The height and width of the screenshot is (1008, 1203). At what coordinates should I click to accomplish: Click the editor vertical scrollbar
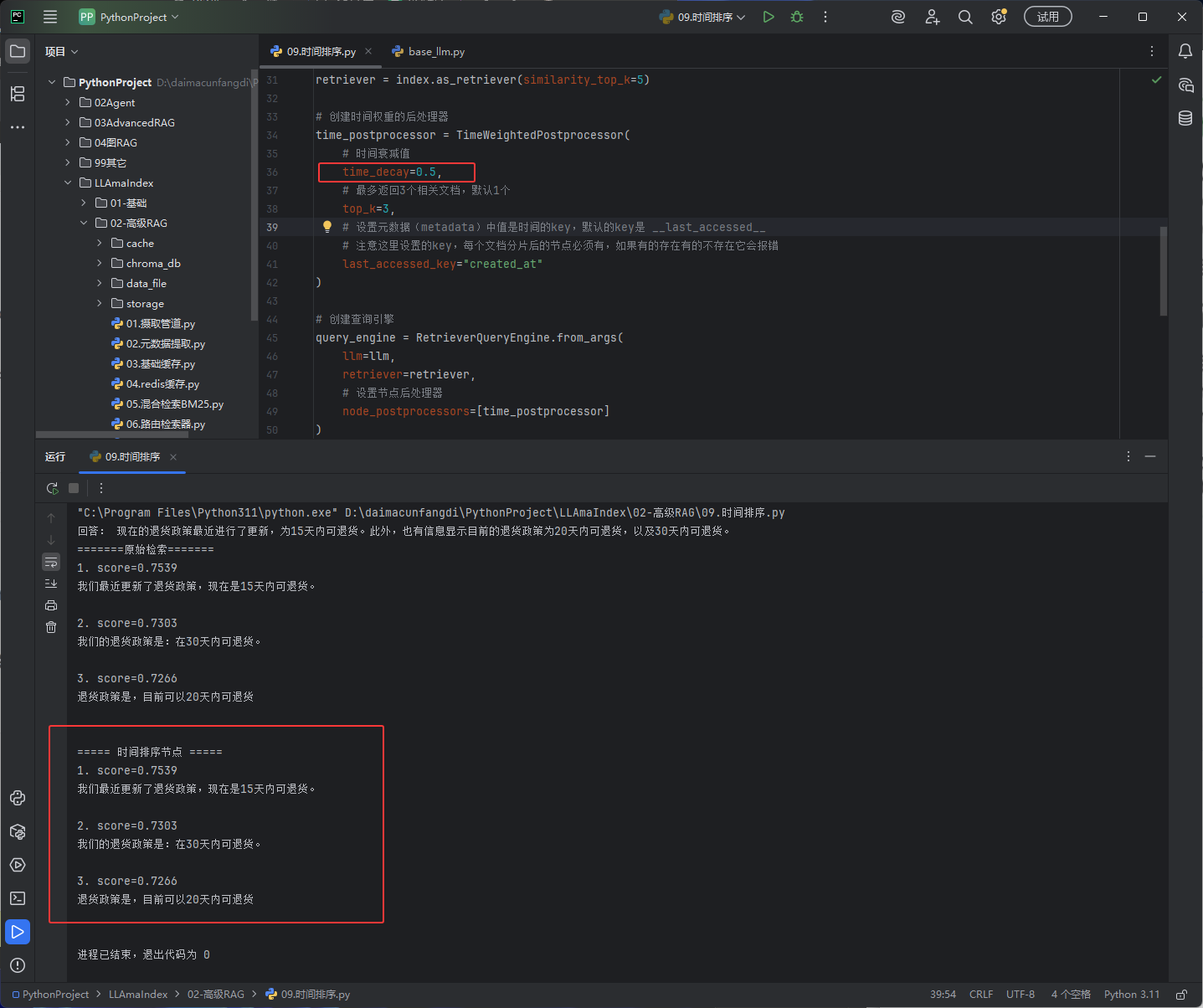coord(1164,270)
